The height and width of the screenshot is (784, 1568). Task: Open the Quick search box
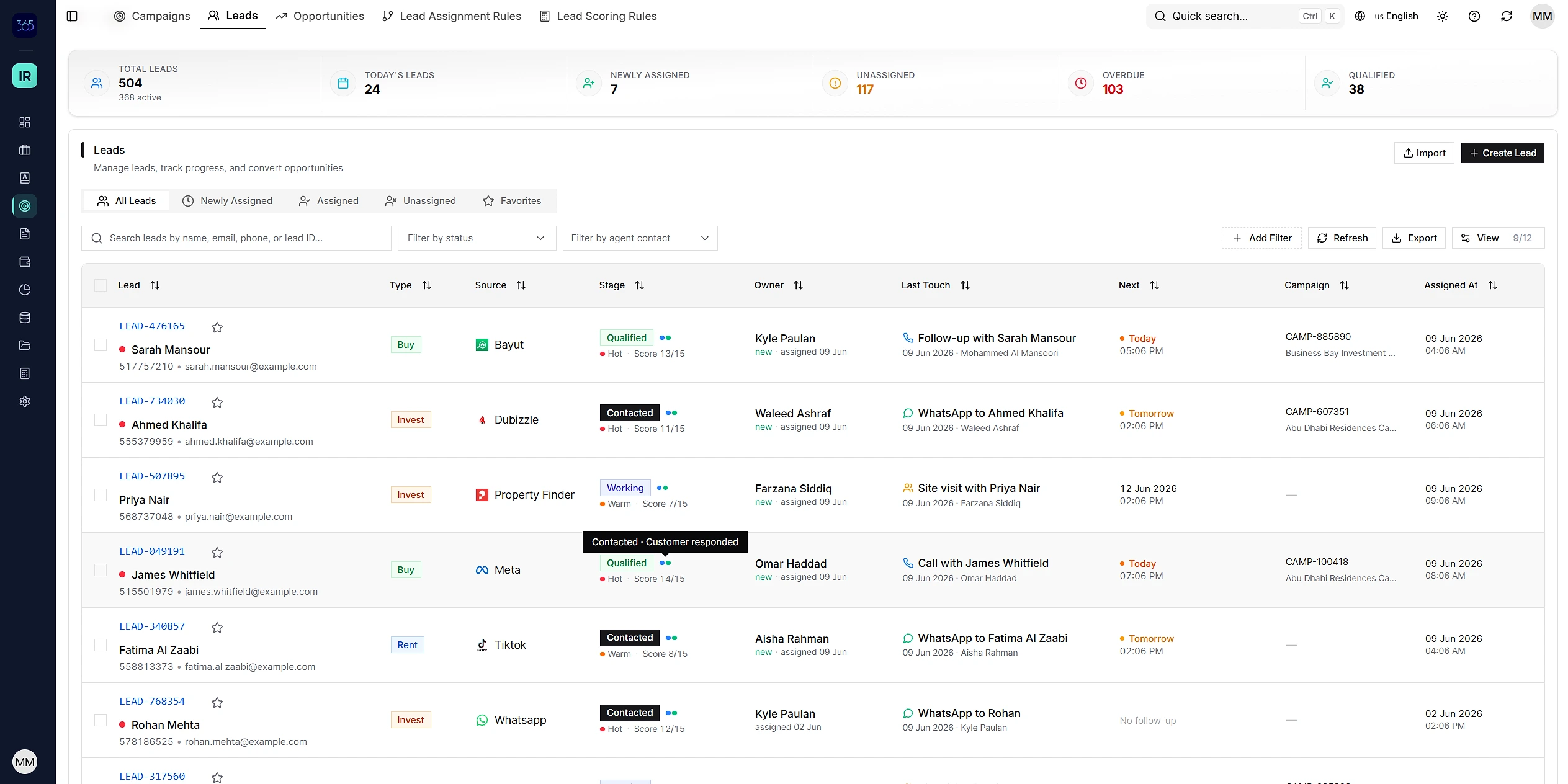pyautogui.click(x=1245, y=16)
